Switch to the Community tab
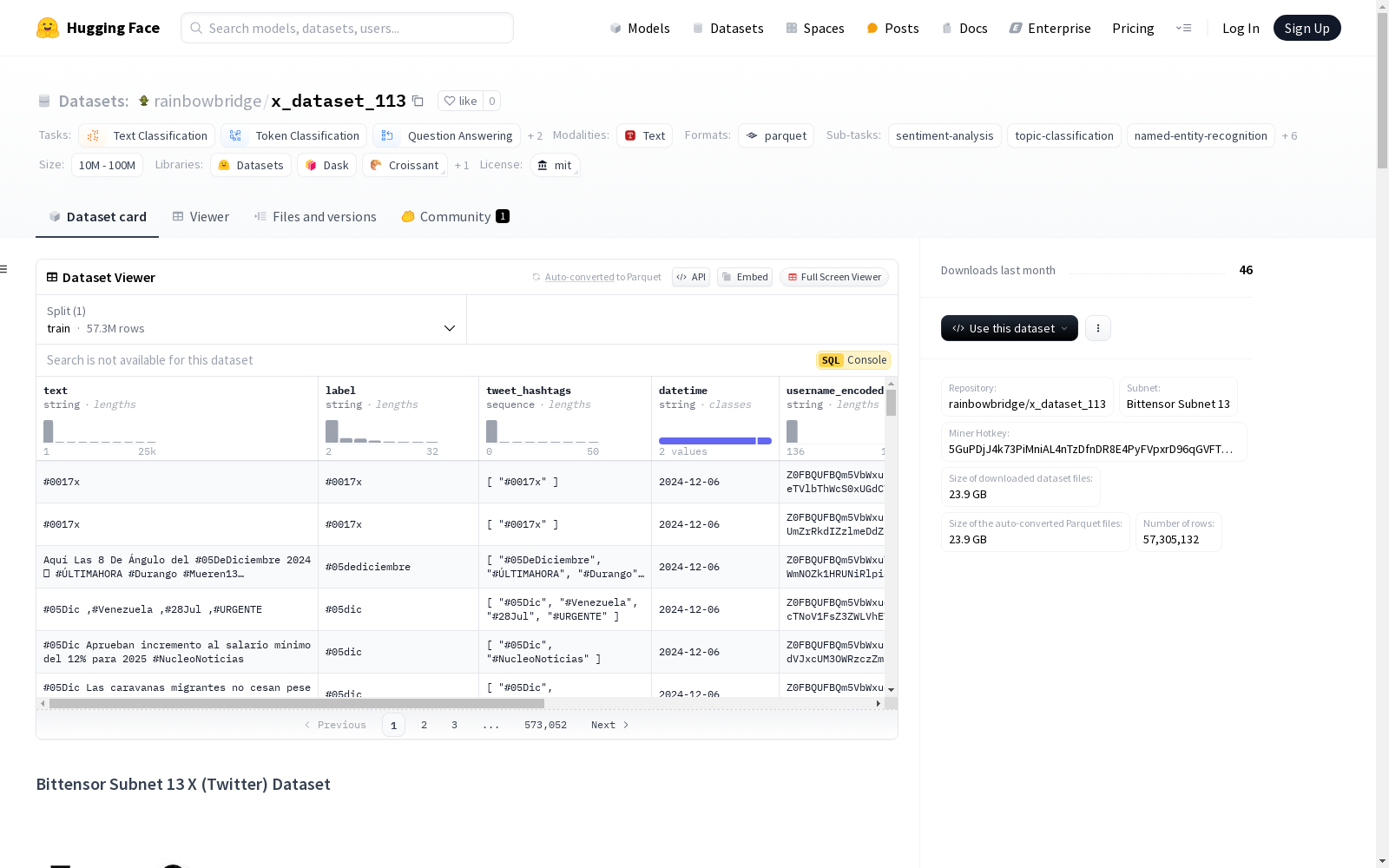Image resolution: width=1389 pixels, height=868 pixels. click(x=455, y=217)
